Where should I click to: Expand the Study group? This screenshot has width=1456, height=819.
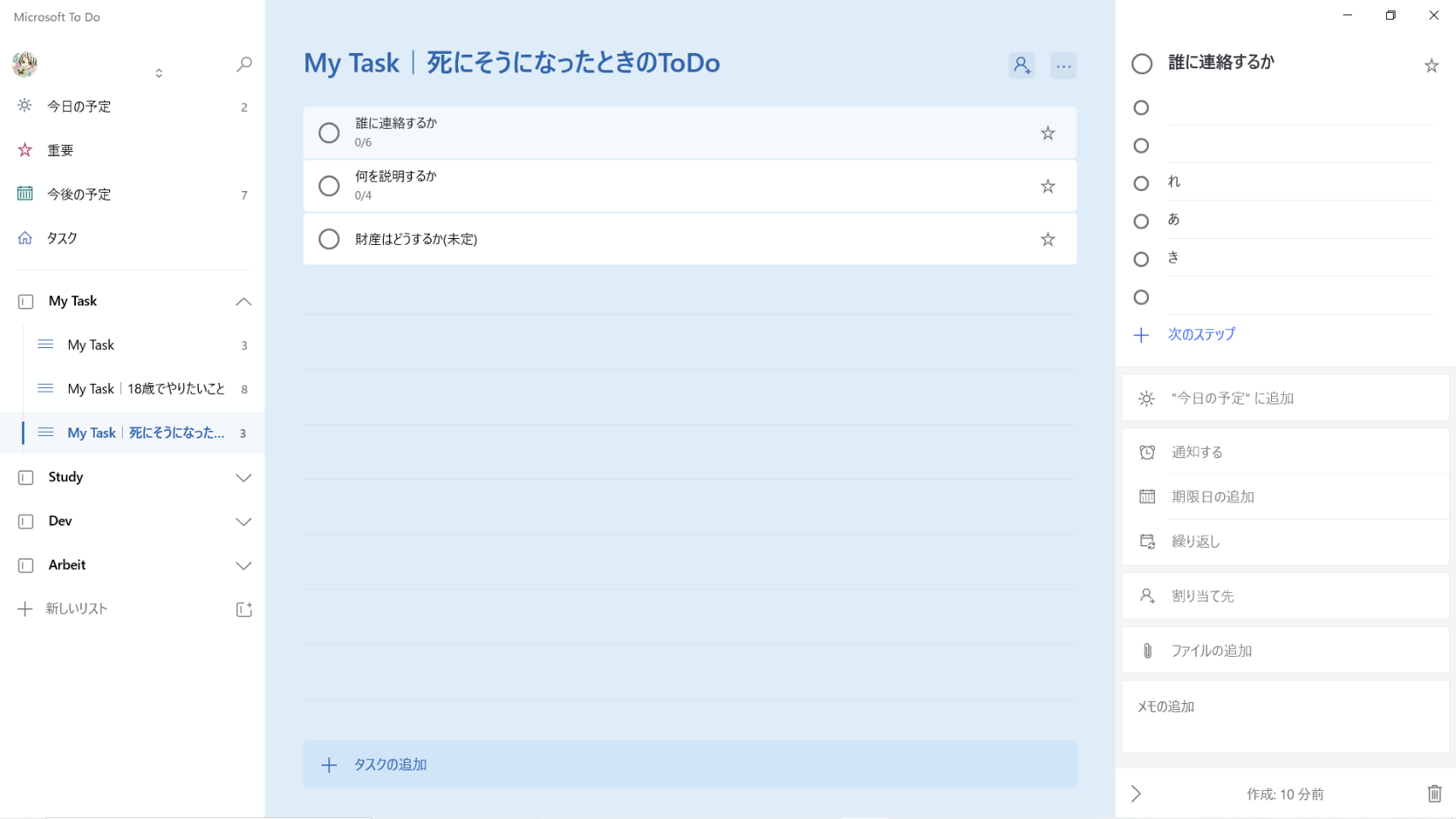243,478
